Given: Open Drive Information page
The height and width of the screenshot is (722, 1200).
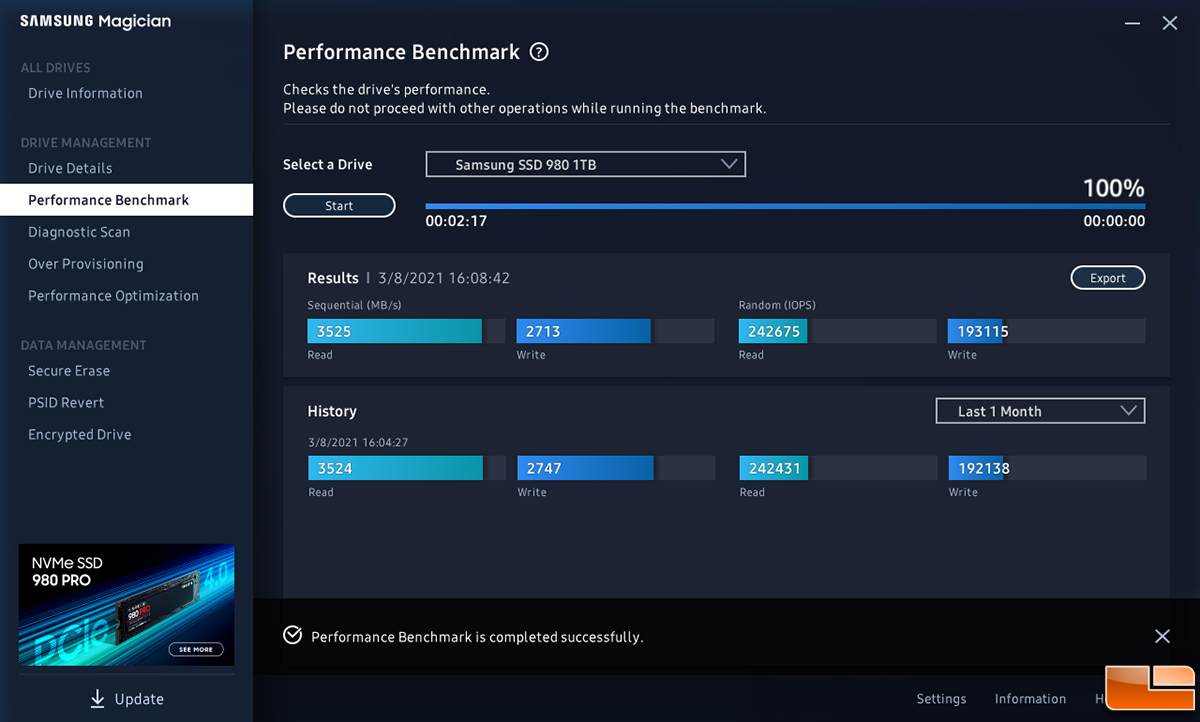Looking at the screenshot, I should (85, 93).
